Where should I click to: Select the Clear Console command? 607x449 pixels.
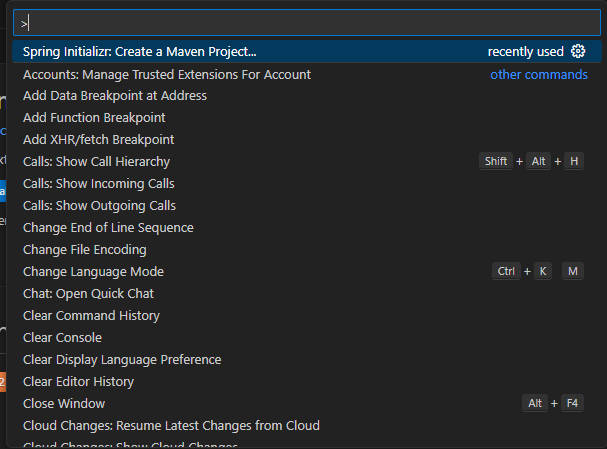(x=307, y=338)
